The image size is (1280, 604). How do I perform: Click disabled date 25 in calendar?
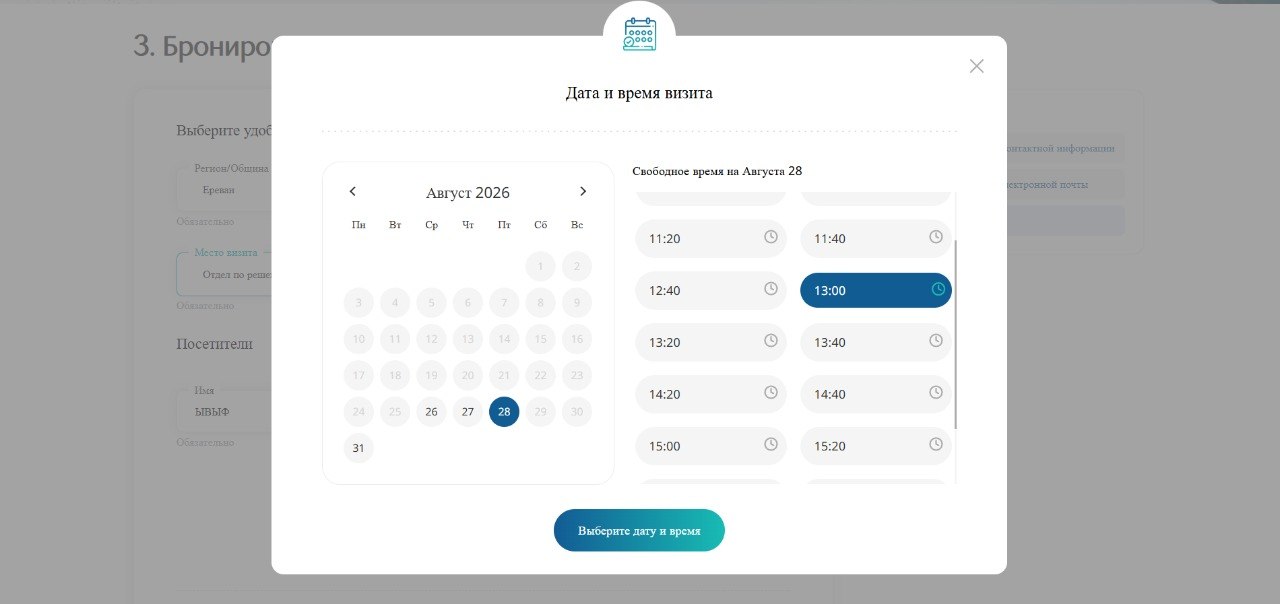click(395, 412)
